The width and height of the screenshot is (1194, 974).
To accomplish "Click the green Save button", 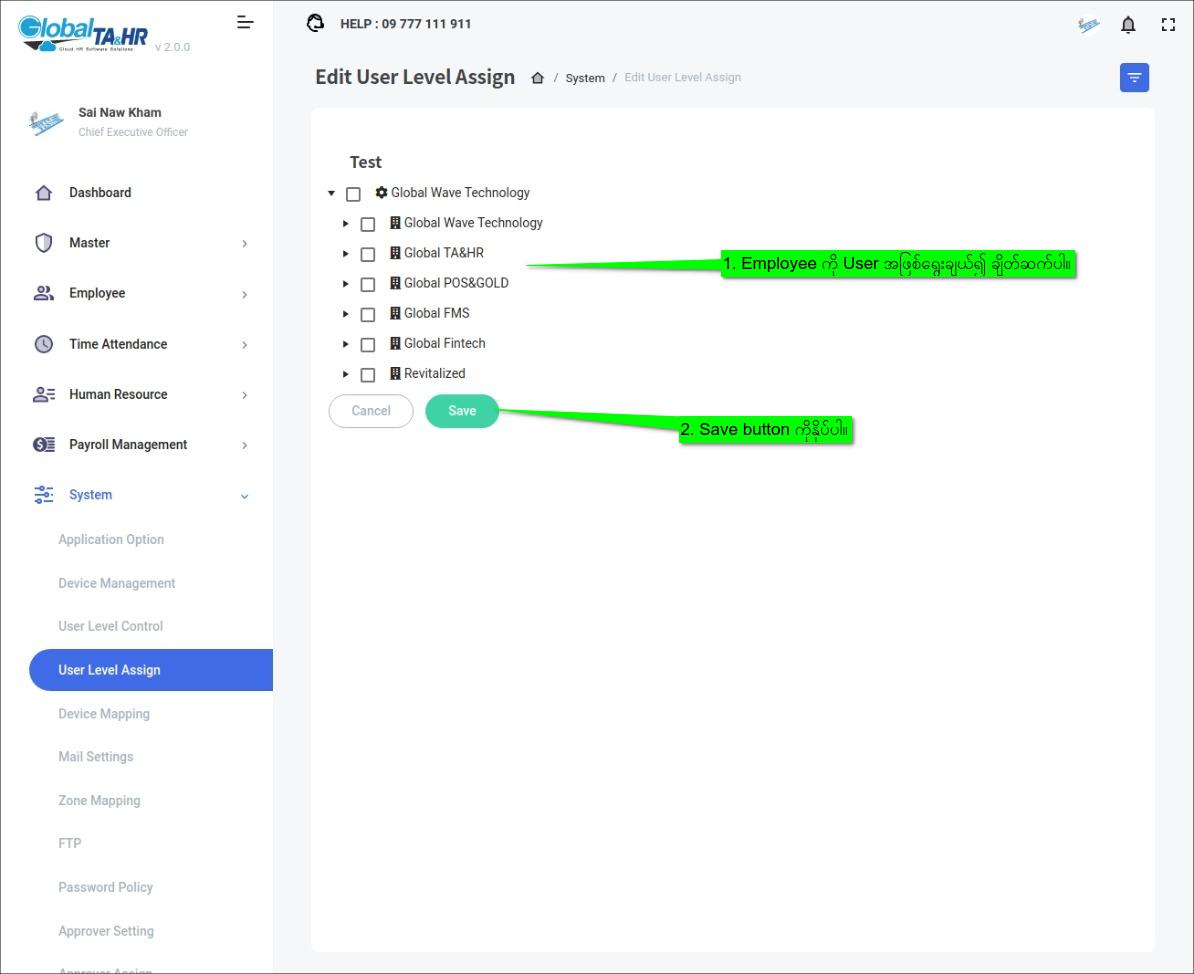I will 462,411.
